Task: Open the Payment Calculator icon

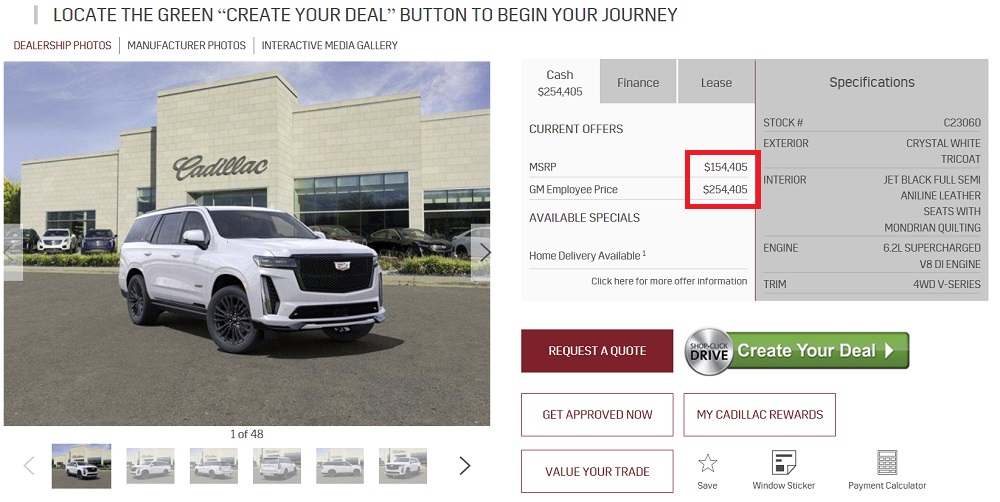Action: [887, 464]
